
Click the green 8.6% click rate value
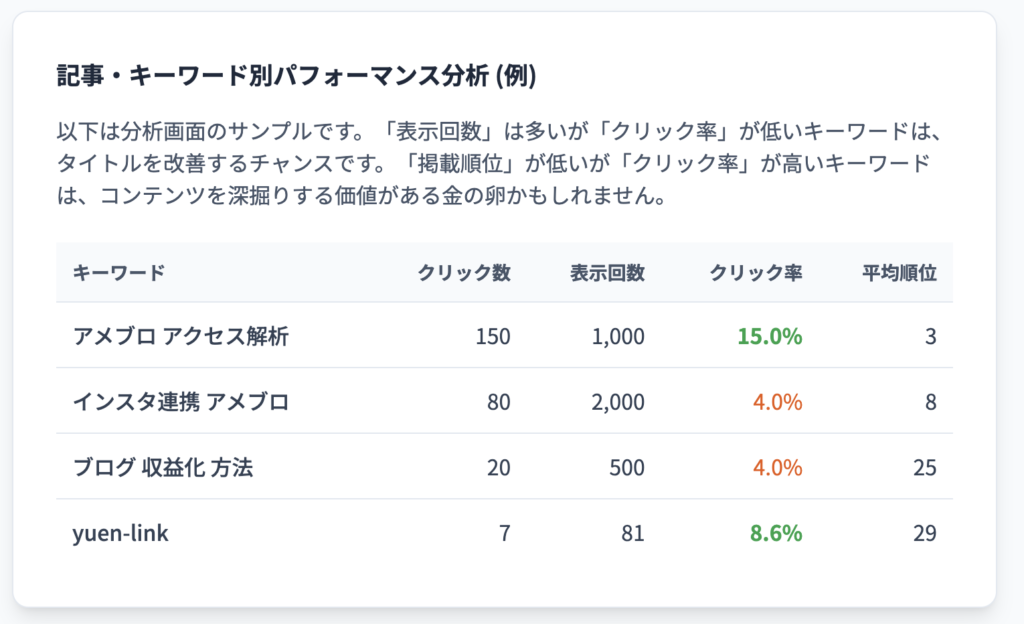[x=776, y=533]
